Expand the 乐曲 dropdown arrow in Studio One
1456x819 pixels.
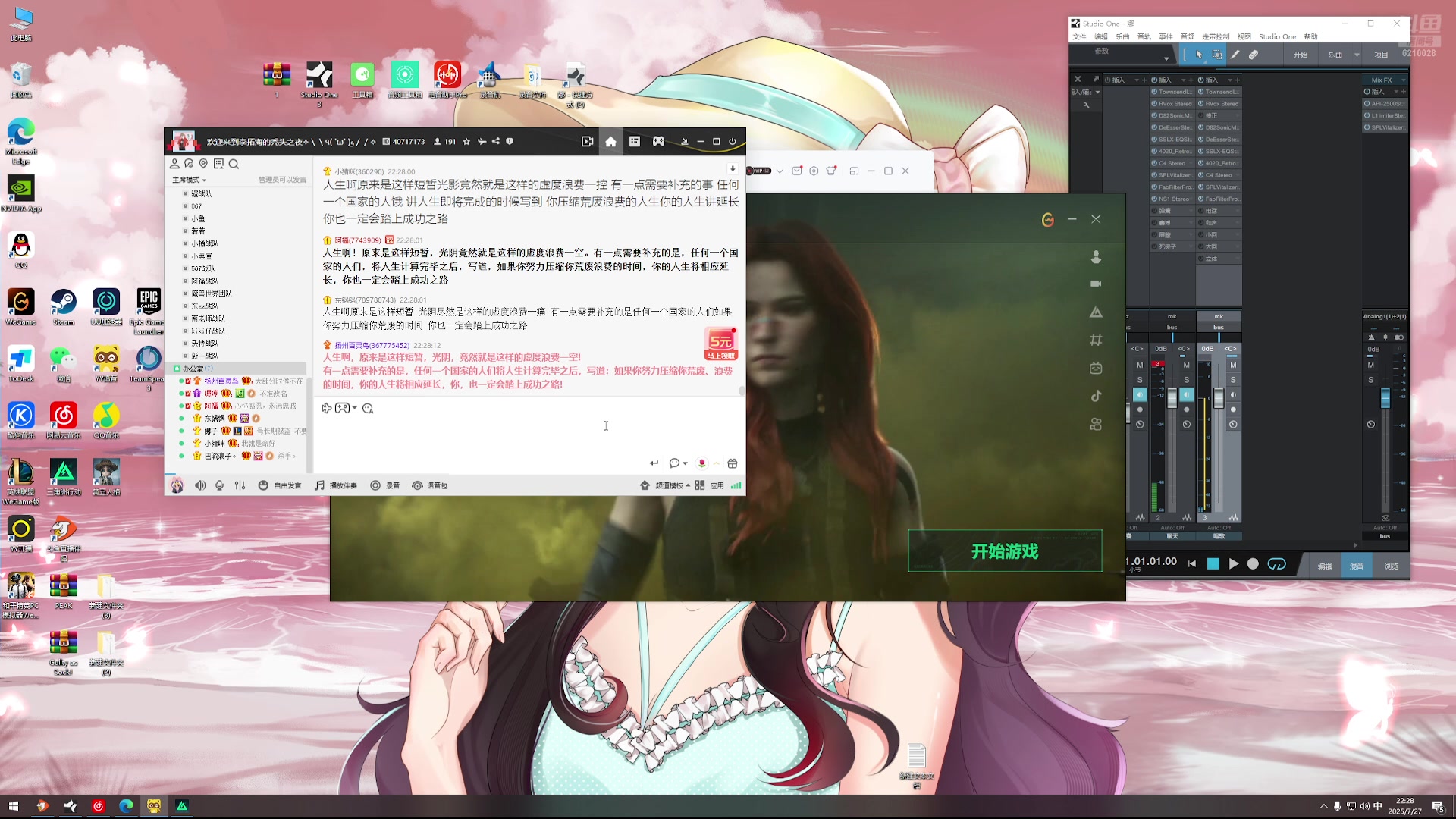pos(1357,55)
